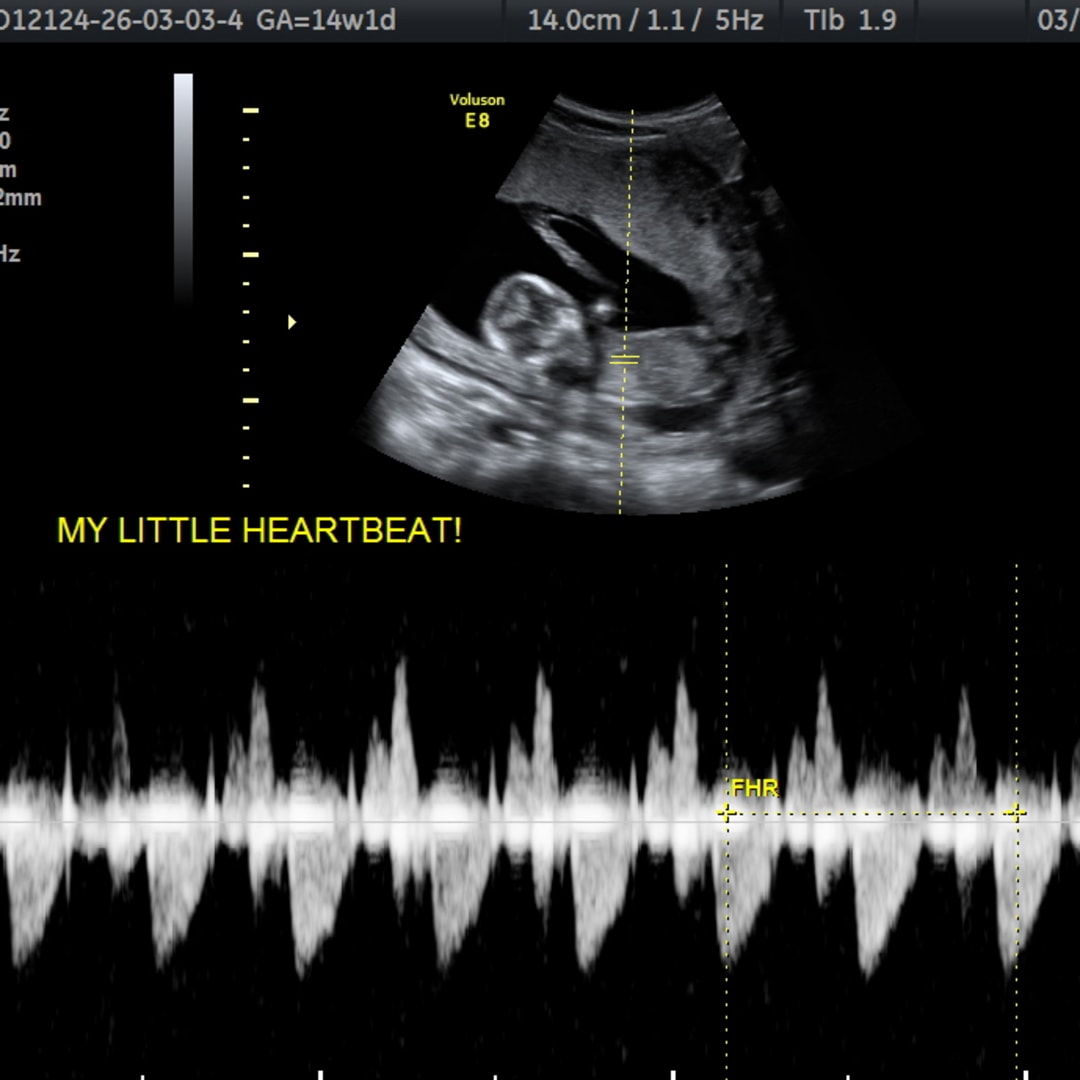Click the GA=14w1d gestational age text
Image resolution: width=1080 pixels, height=1080 pixels.
[326, 20]
